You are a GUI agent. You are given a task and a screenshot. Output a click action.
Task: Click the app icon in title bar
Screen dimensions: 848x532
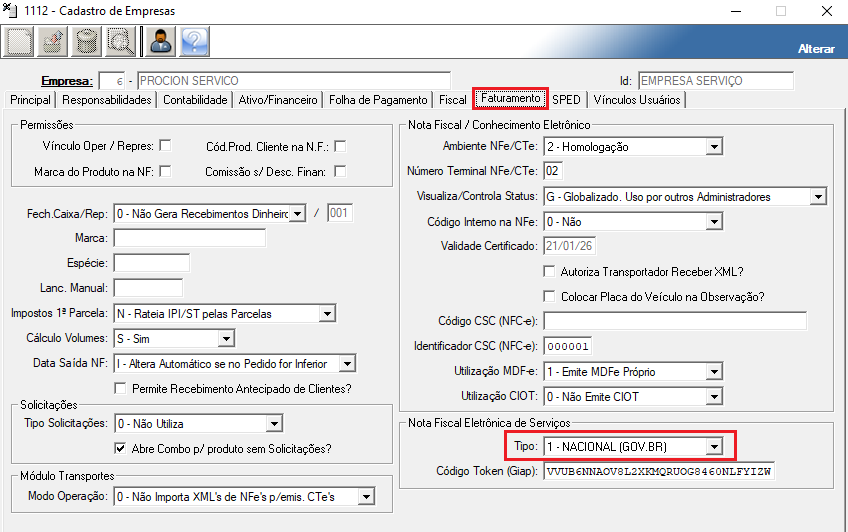click(x=11, y=10)
